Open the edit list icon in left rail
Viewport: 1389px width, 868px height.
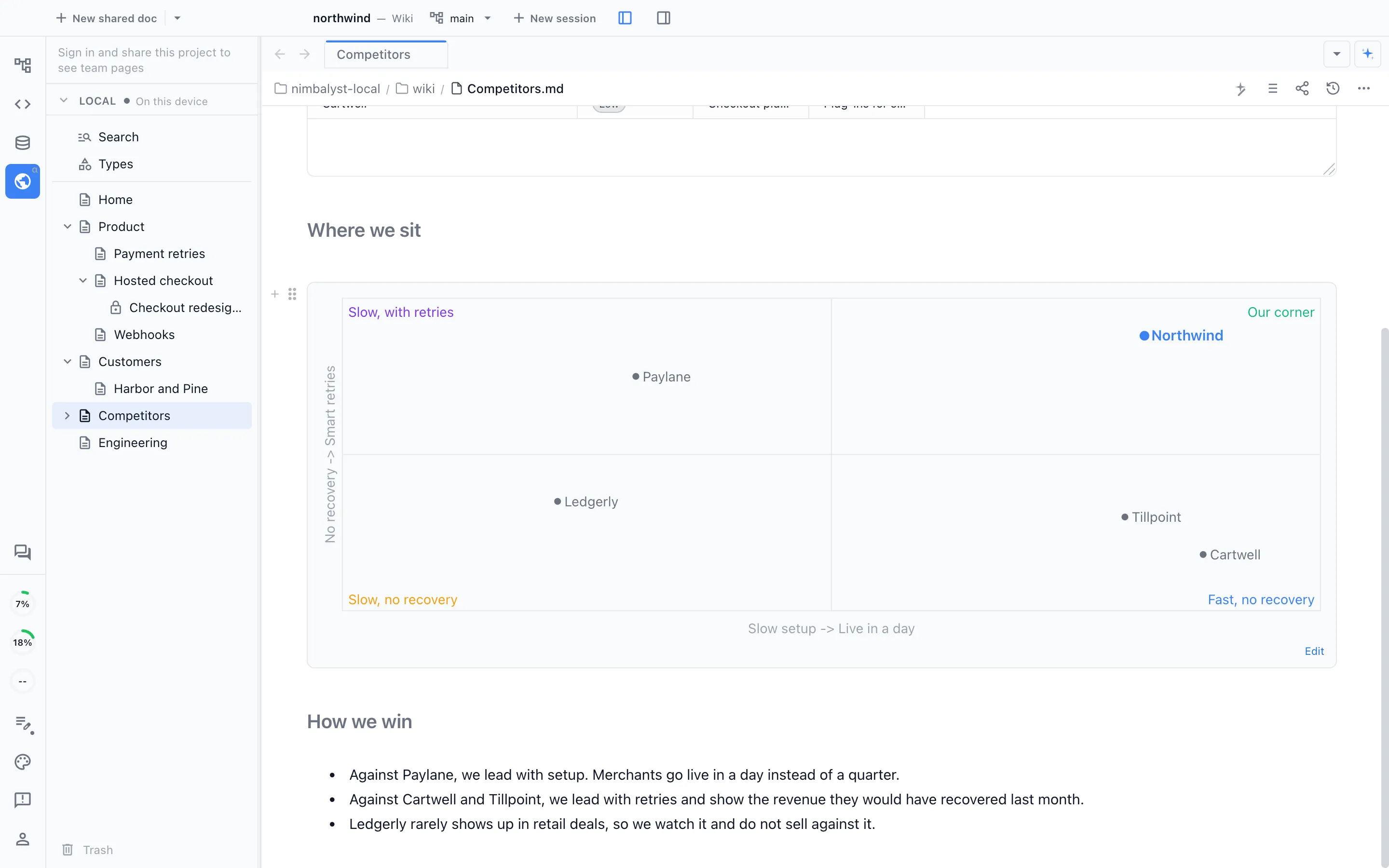click(x=24, y=724)
